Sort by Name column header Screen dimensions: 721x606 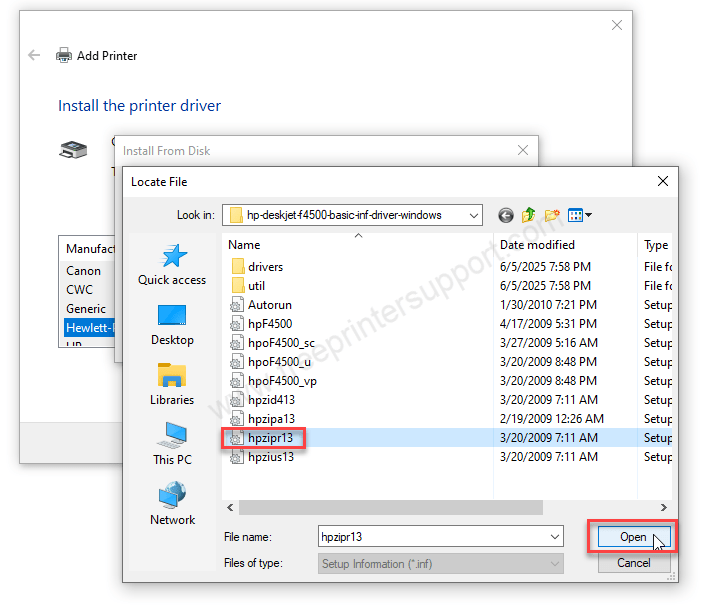tap(357, 245)
